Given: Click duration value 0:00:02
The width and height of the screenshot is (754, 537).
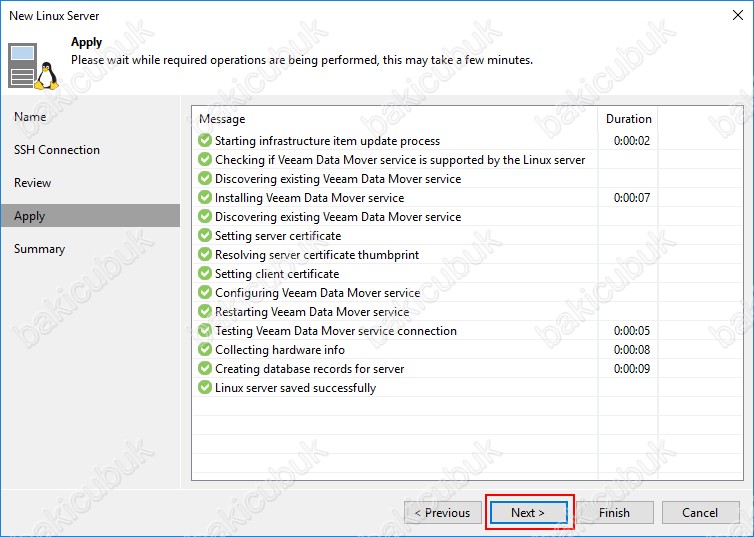Looking at the screenshot, I should [x=632, y=141].
